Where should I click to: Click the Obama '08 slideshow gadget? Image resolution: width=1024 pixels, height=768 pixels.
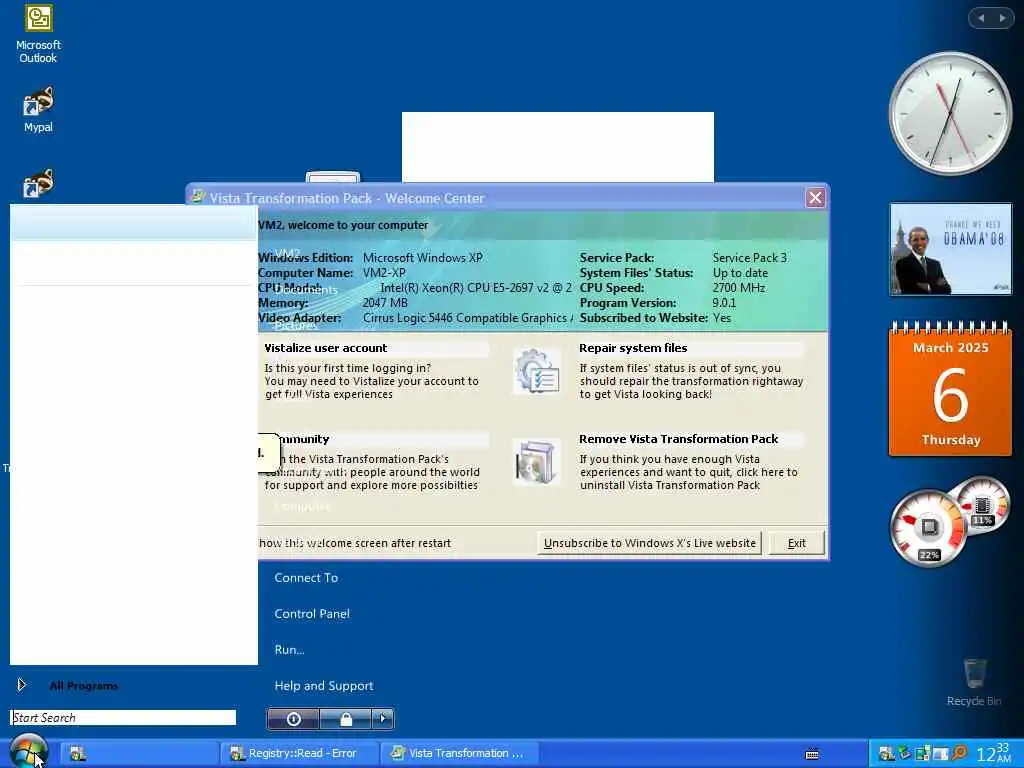click(950, 249)
